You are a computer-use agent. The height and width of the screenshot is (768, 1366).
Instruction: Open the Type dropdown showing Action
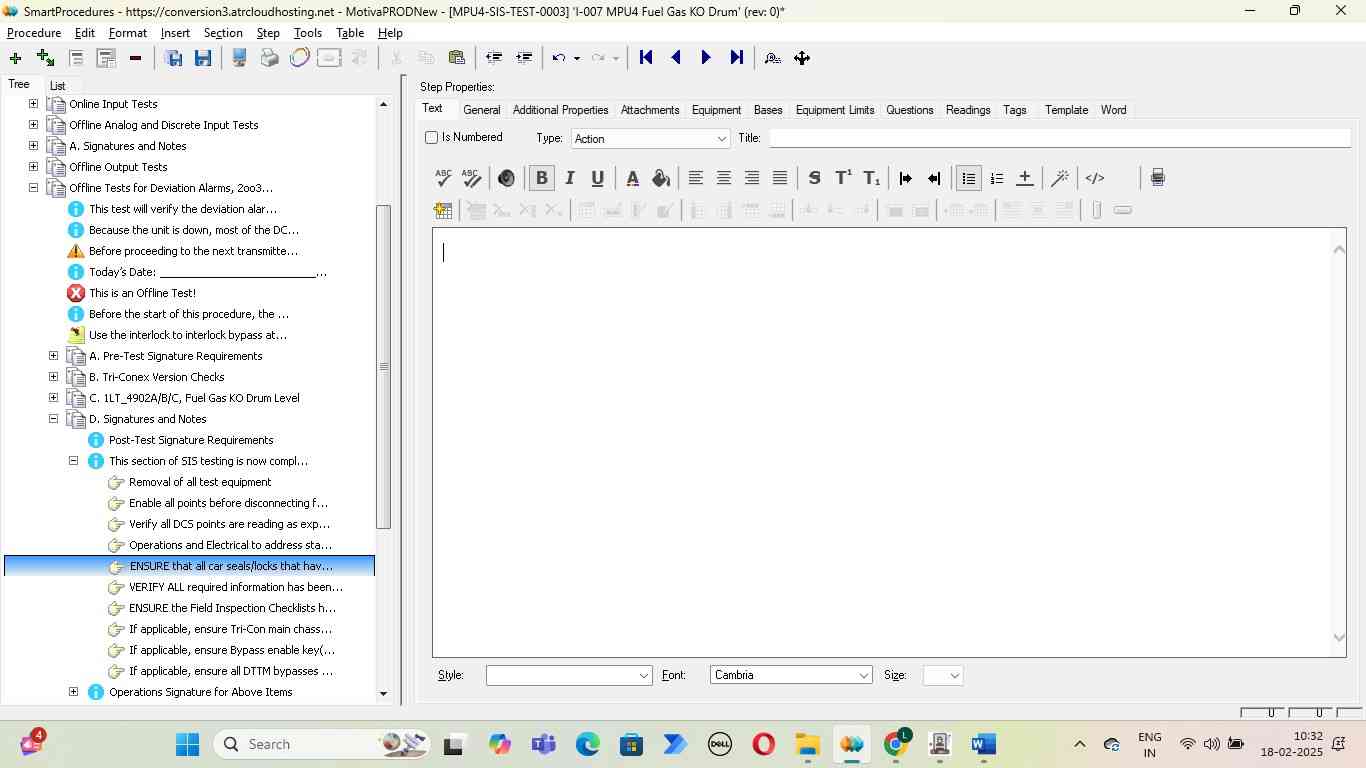(650, 139)
